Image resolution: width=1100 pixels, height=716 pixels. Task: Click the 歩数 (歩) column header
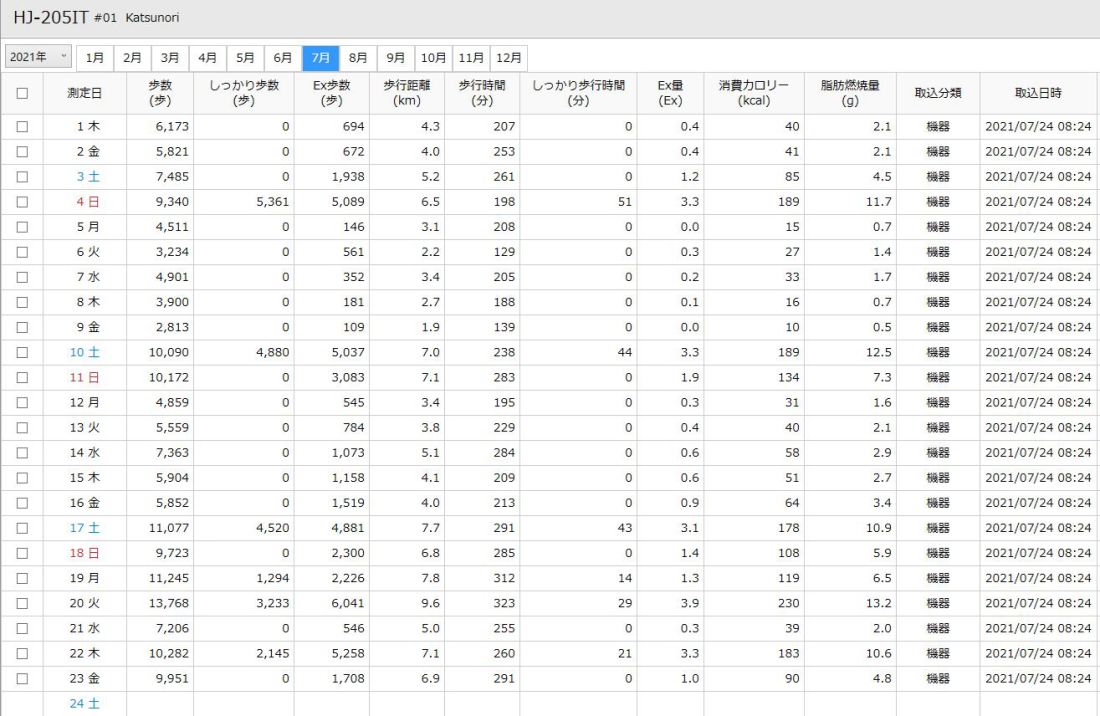click(x=160, y=93)
